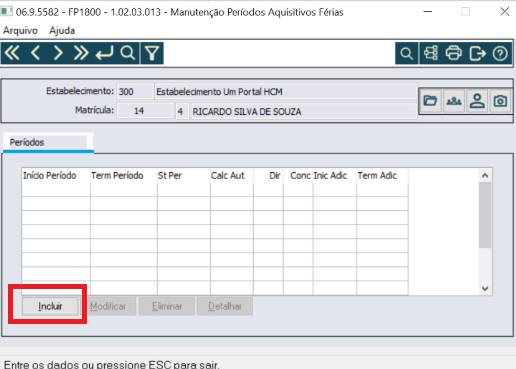Click the go-to record return arrow icon
The image size is (516, 369).
(104, 53)
